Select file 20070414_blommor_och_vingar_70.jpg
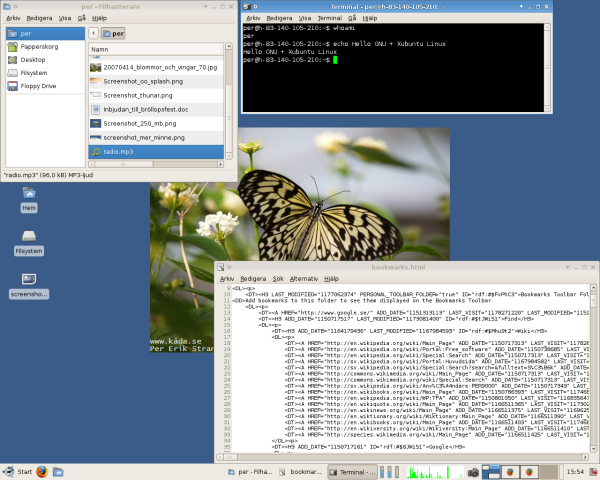The image size is (600, 480). tap(156, 67)
